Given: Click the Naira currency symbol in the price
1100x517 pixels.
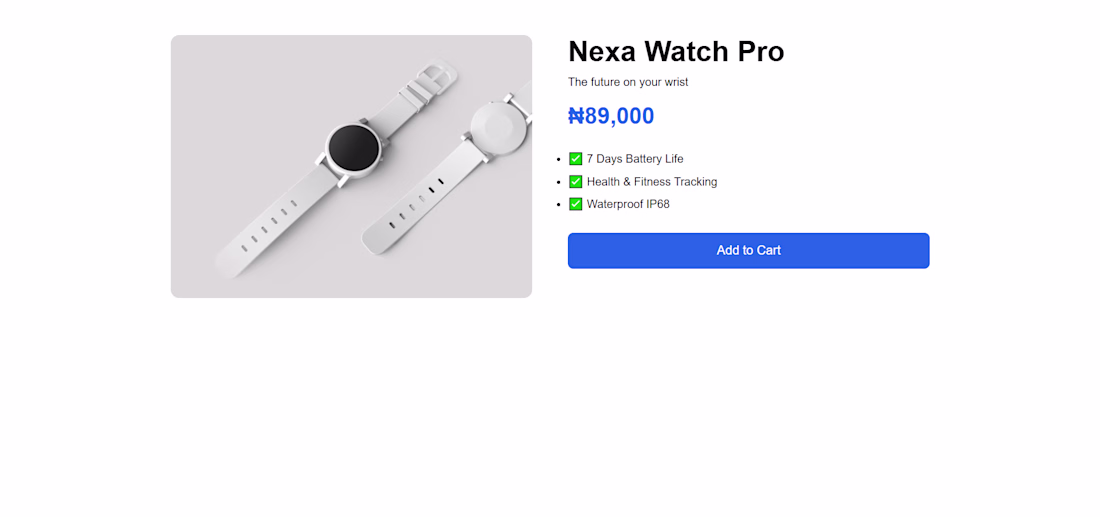Looking at the screenshot, I should 576,116.
